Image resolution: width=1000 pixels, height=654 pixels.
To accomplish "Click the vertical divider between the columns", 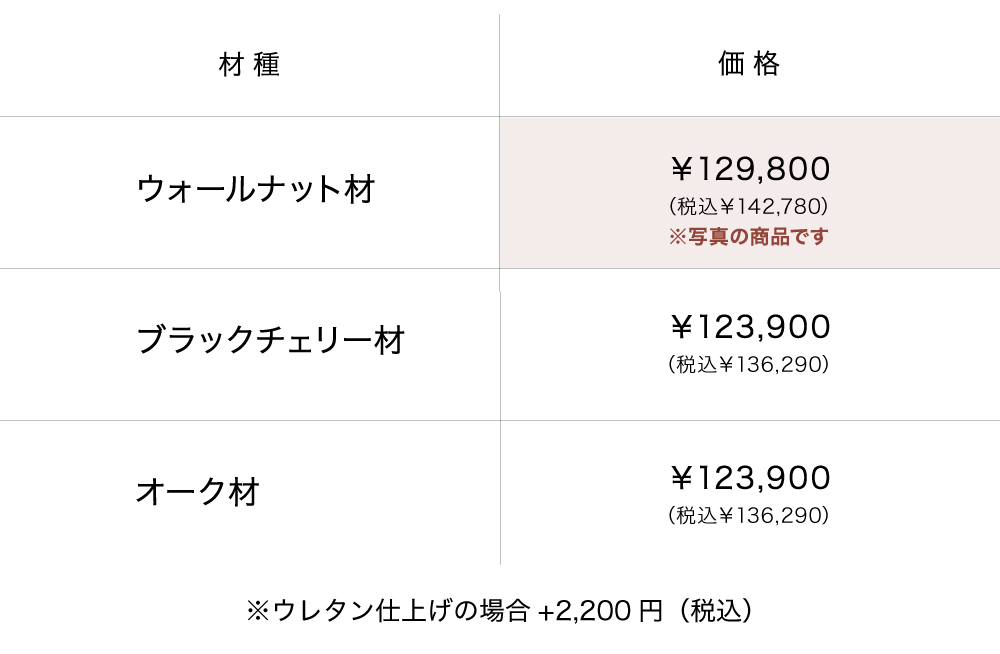I will [x=500, y=341].
